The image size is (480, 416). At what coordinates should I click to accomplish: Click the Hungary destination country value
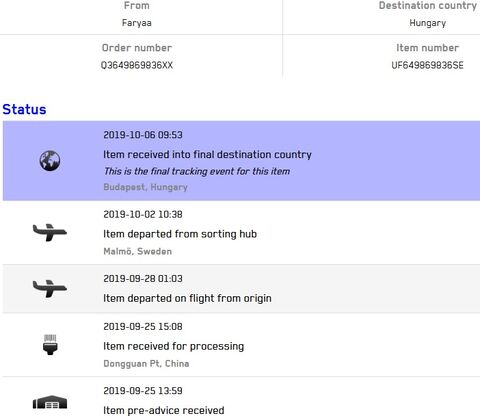[x=428, y=23]
